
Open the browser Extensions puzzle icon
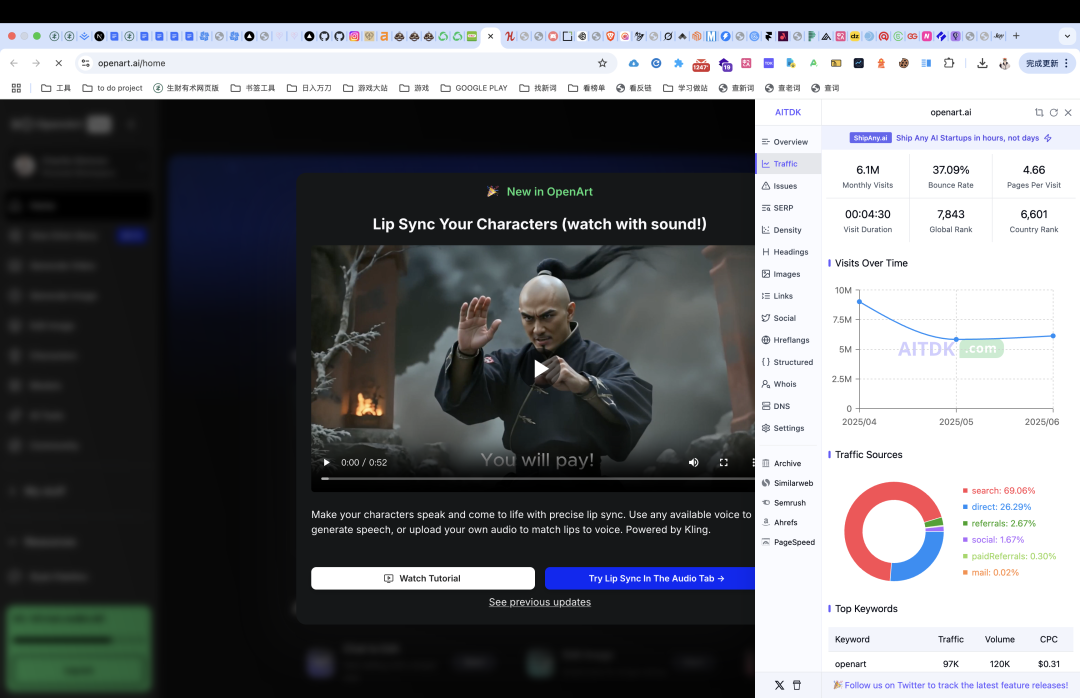click(949, 63)
